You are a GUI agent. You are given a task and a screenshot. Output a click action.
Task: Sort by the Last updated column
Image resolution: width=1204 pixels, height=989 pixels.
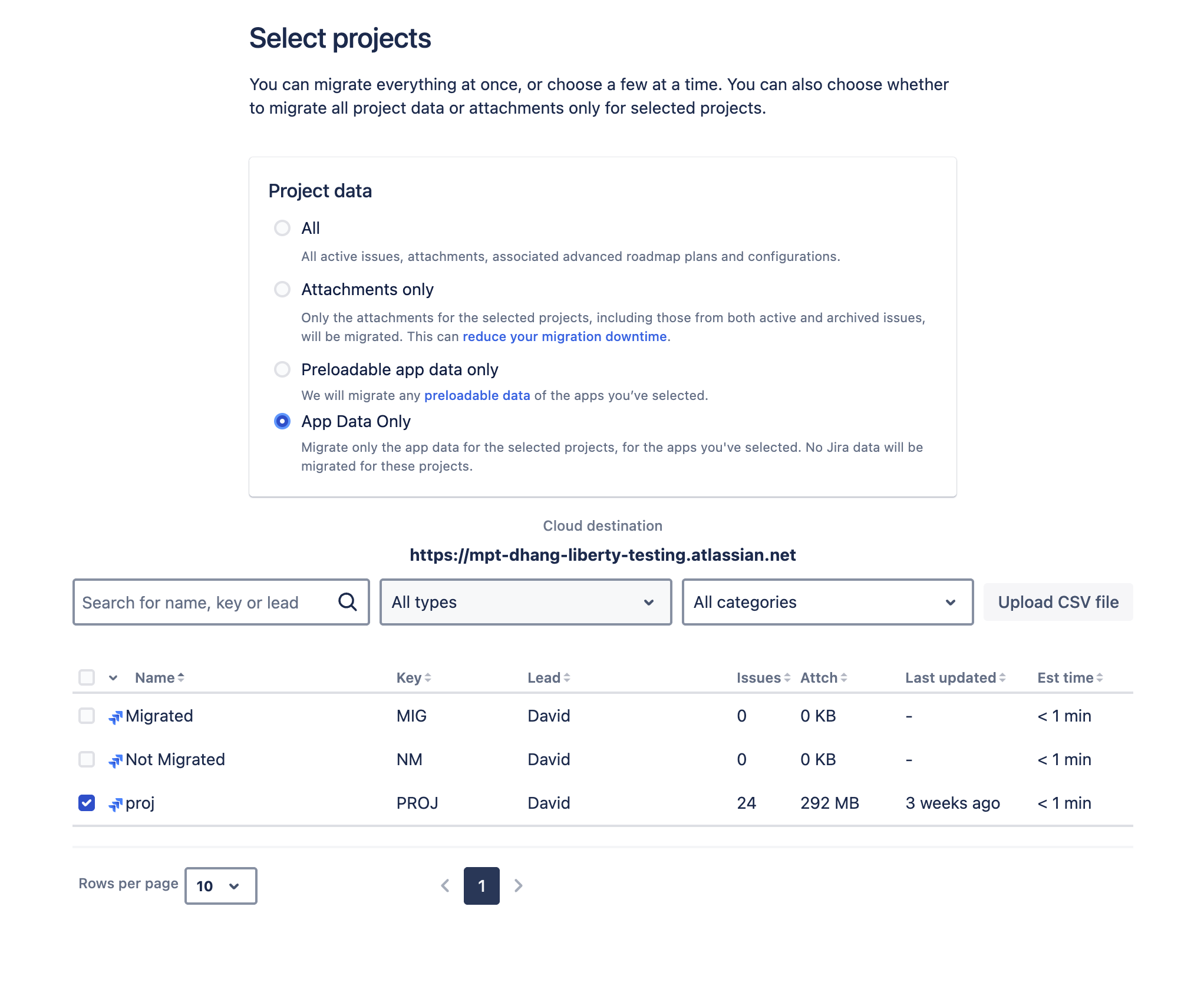(954, 677)
